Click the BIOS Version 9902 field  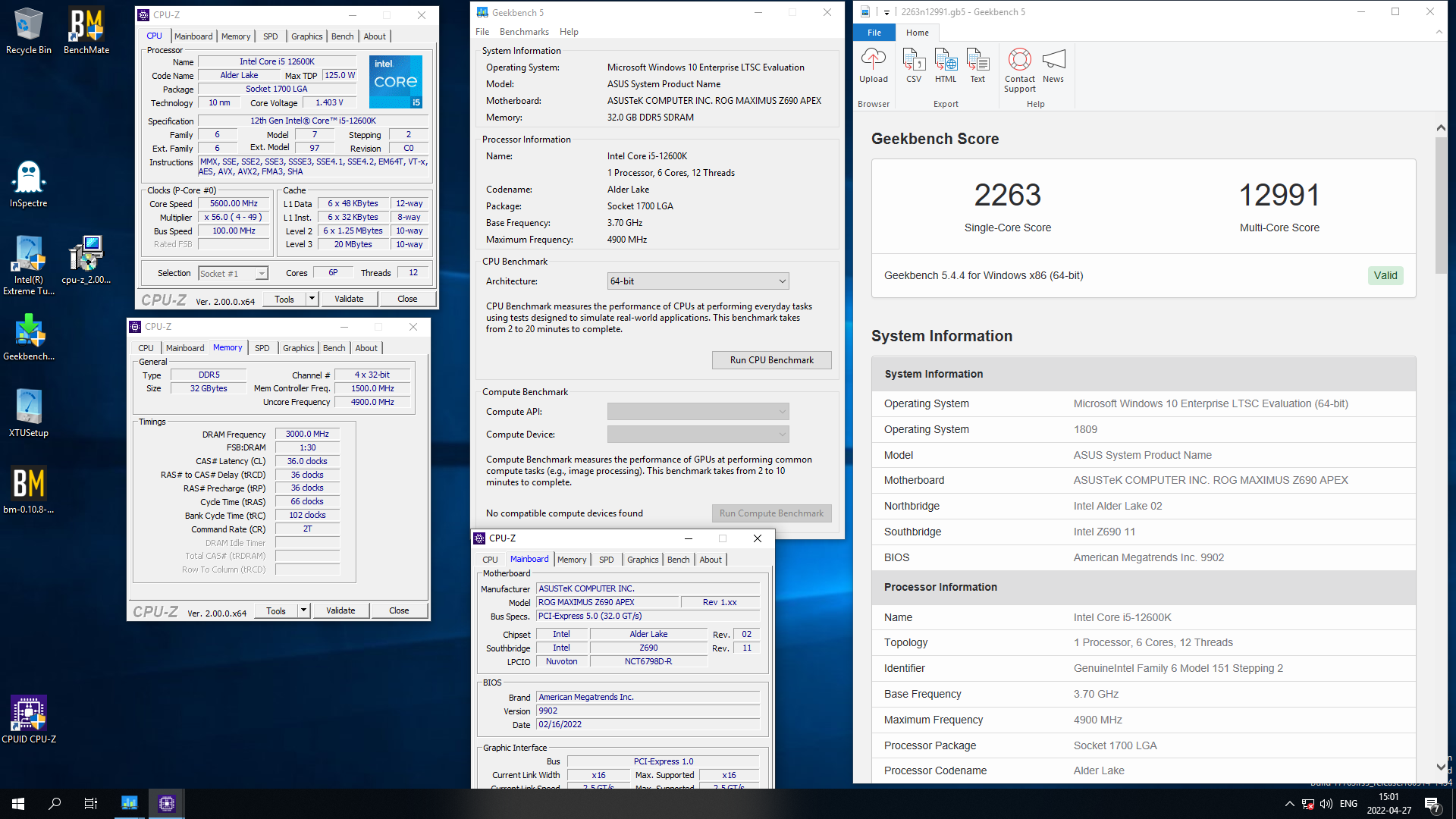[648, 711]
